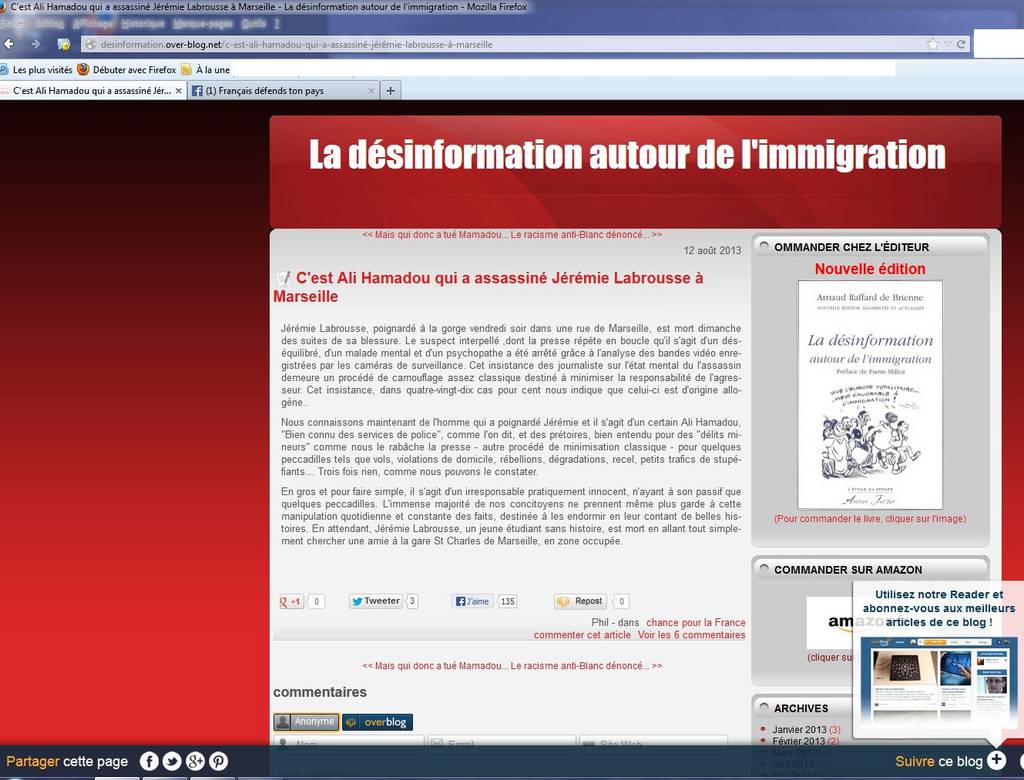Click the book cover image to order
1024x780 pixels.
(x=870, y=395)
